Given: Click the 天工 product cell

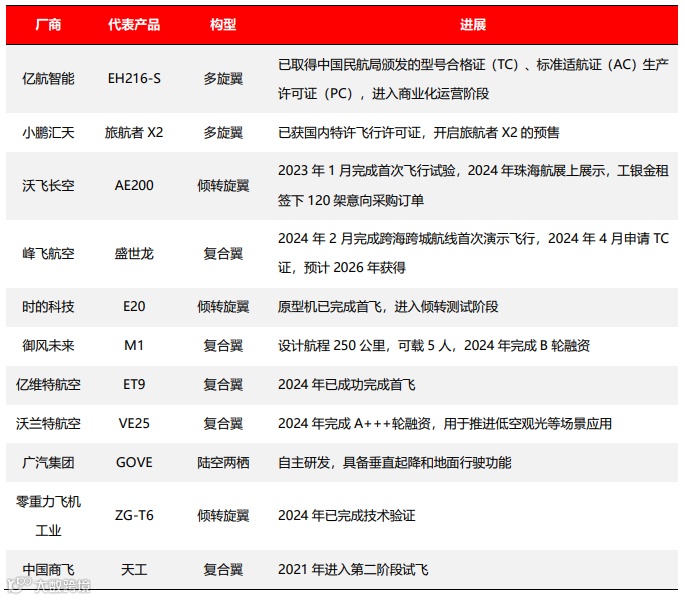Looking at the screenshot, I should point(134,570).
